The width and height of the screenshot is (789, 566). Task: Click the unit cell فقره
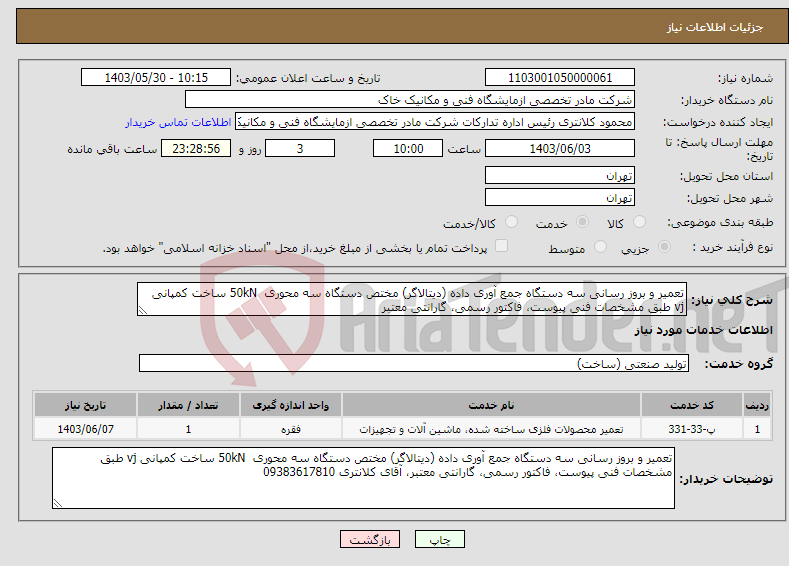[291, 429]
